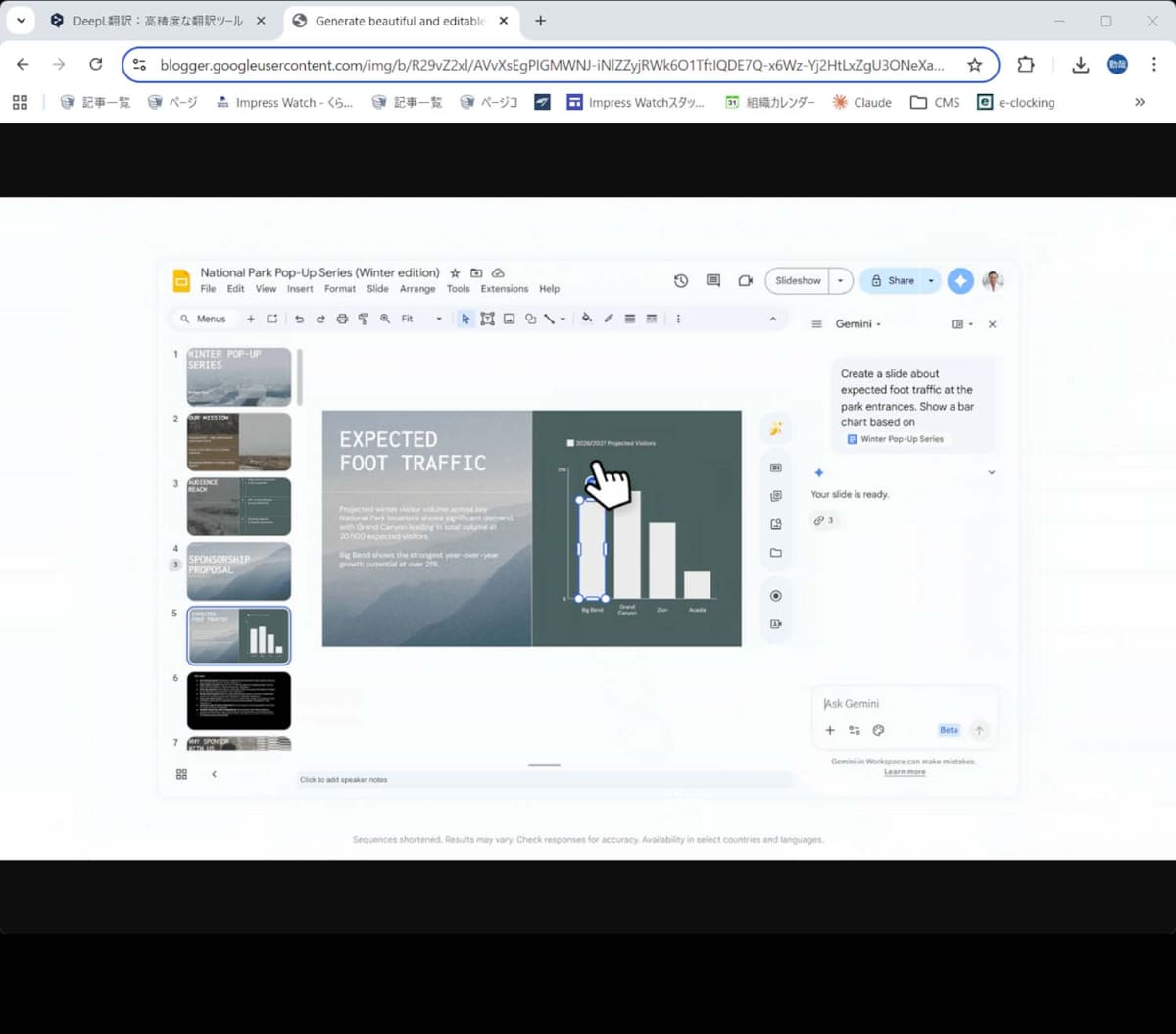Click the Insert image tool
Viewport: 1176px width, 1034px height.
tap(509, 319)
